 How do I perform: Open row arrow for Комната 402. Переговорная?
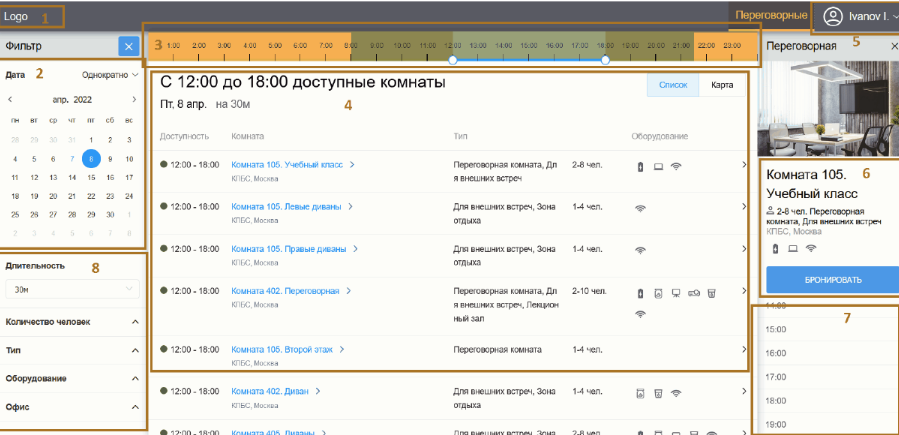tap(744, 291)
